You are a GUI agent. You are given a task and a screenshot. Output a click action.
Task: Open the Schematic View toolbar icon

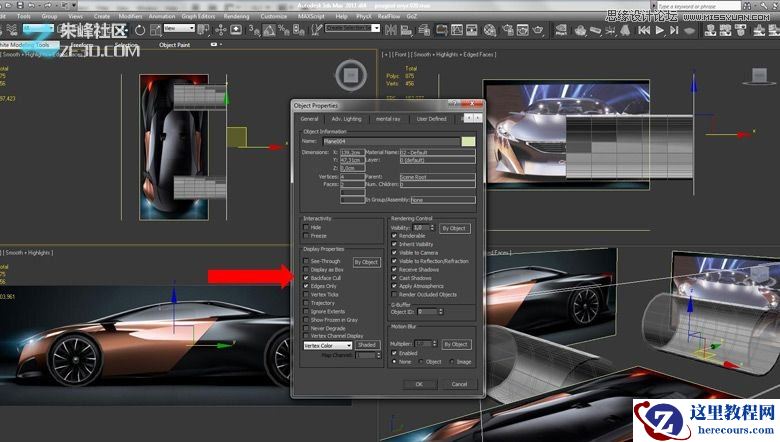471,30
